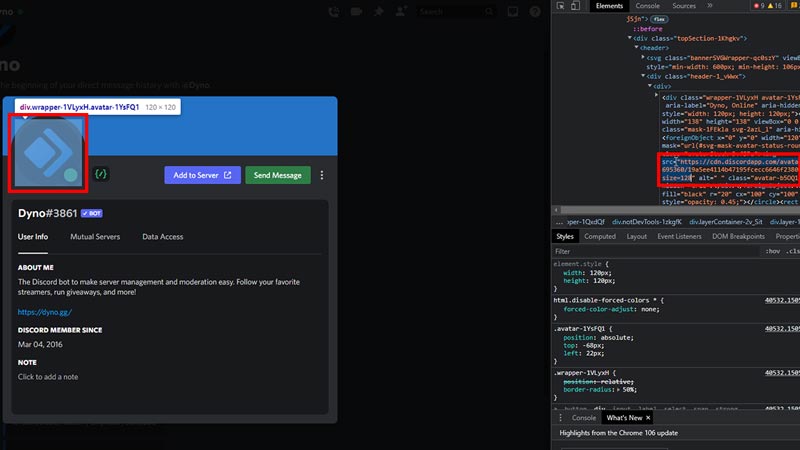The width and height of the screenshot is (800, 450).
Task: Activate the inspect element picker icon
Action: click(560, 6)
